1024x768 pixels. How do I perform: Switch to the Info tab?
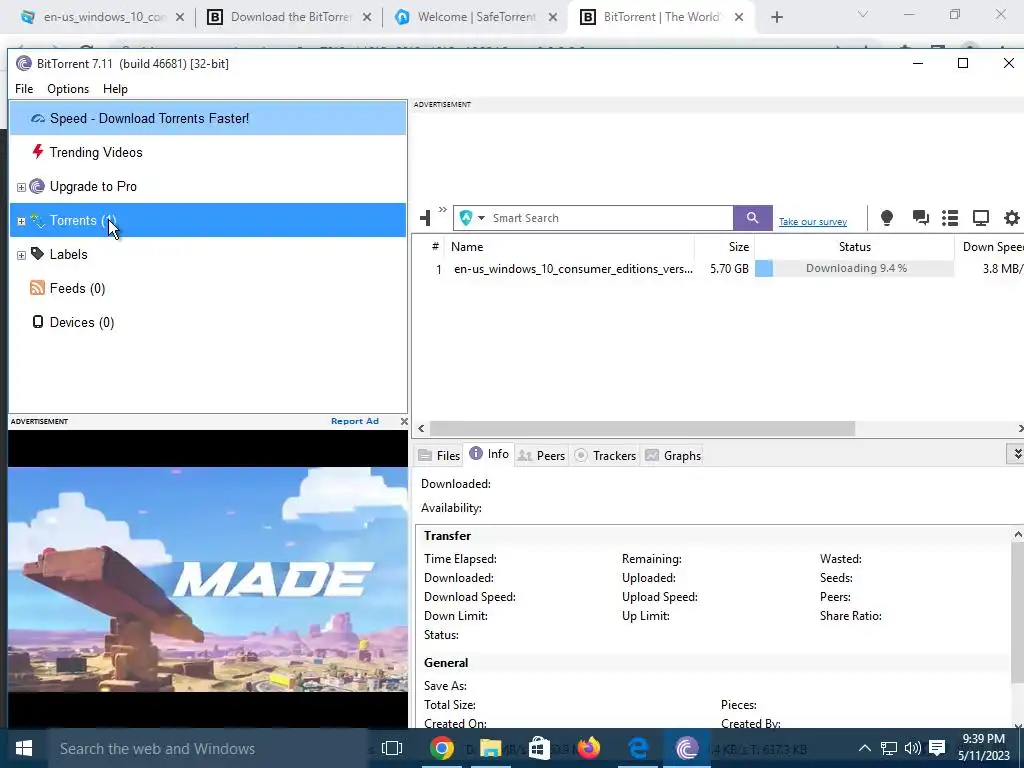489,454
